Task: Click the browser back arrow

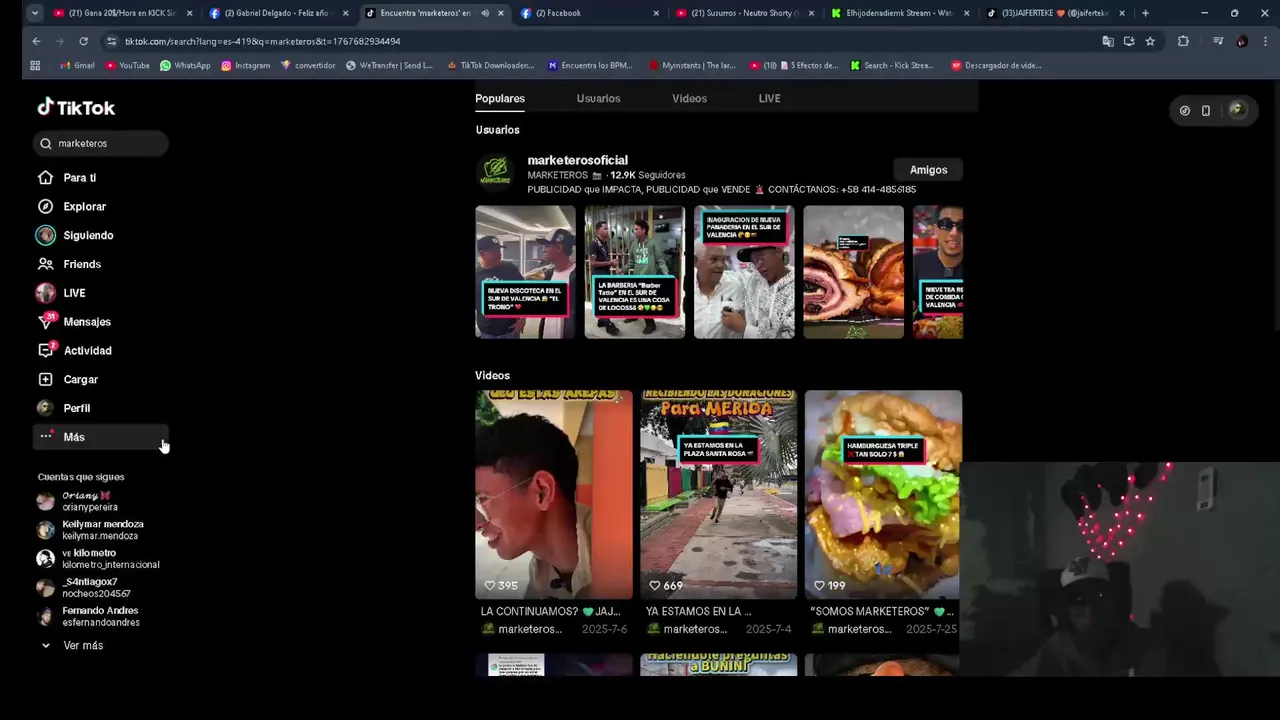Action: click(x=36, y=41)
